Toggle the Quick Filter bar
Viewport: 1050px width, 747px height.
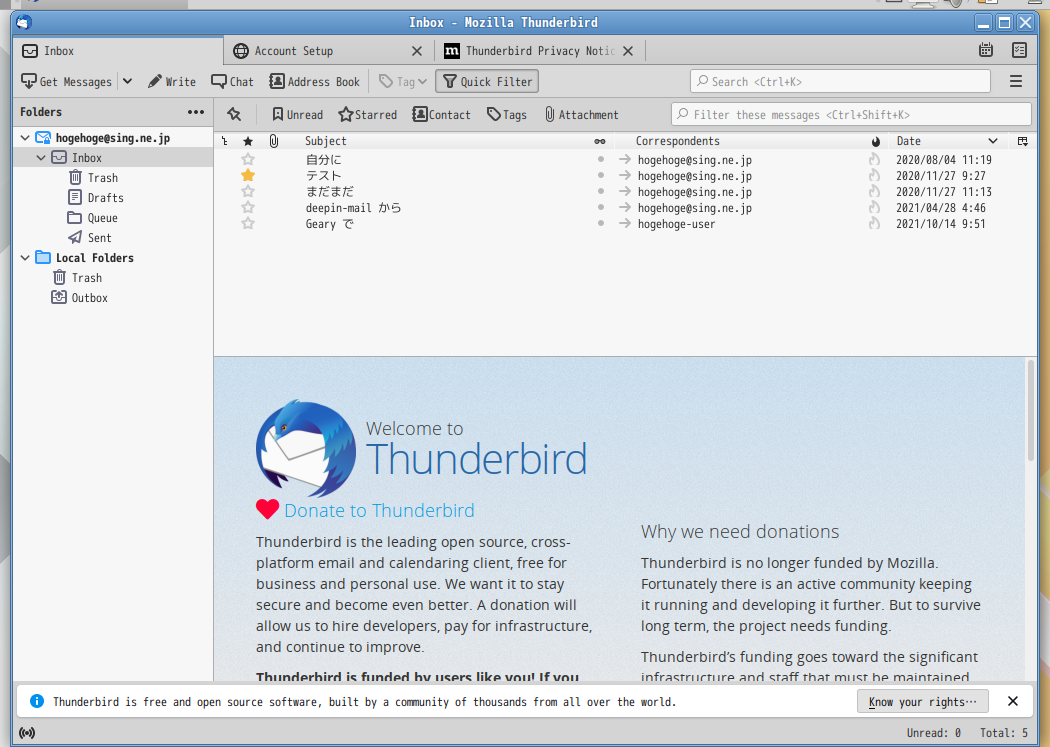pos(487,82)
